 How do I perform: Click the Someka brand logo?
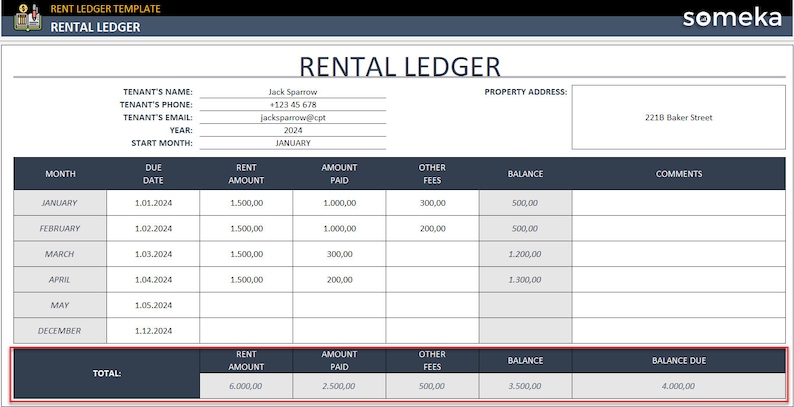[x=732, y=18]
